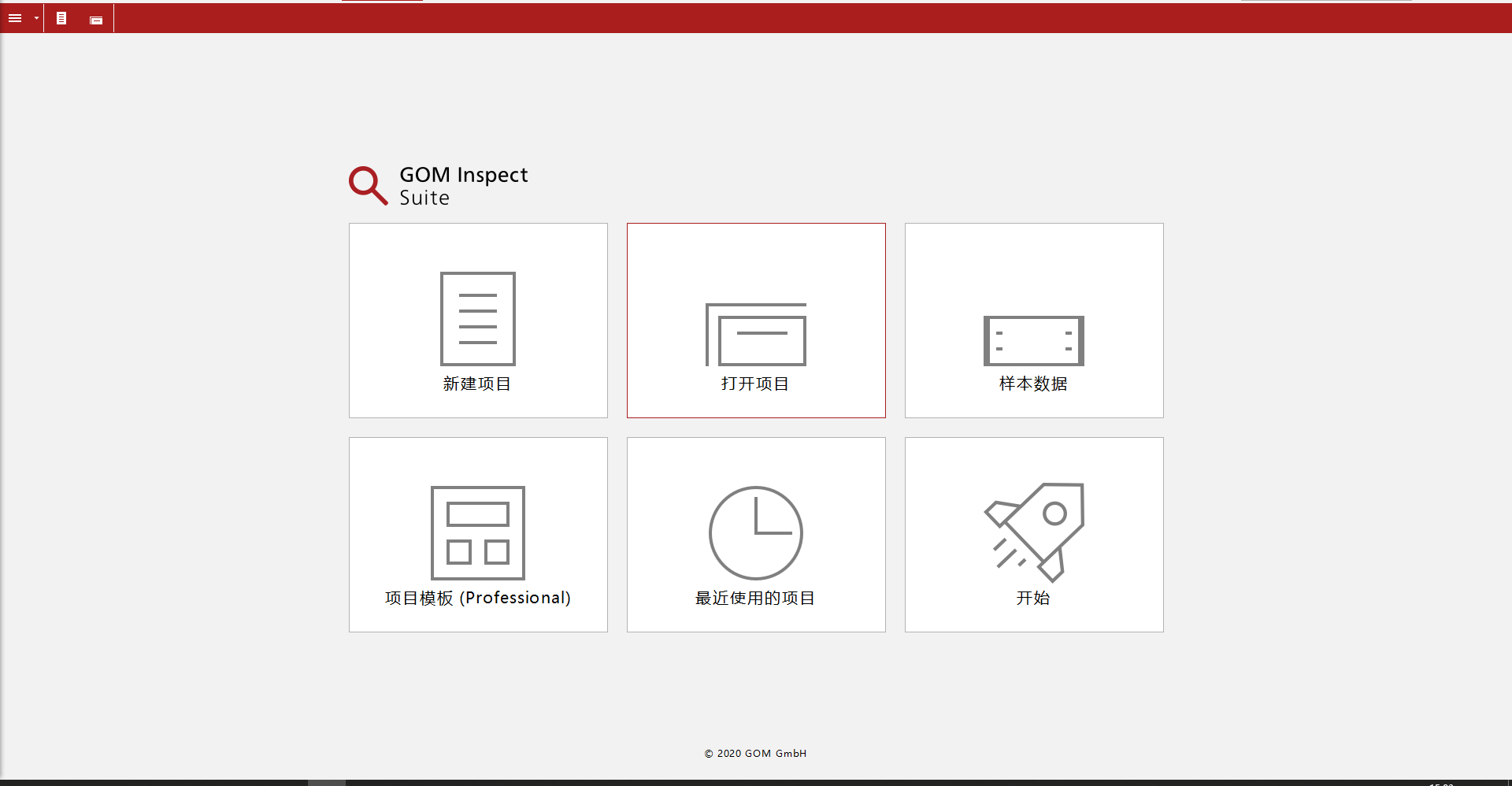Open the hamburger main menu
Screen dimensions: 1512x786
[x=15, y=18]
